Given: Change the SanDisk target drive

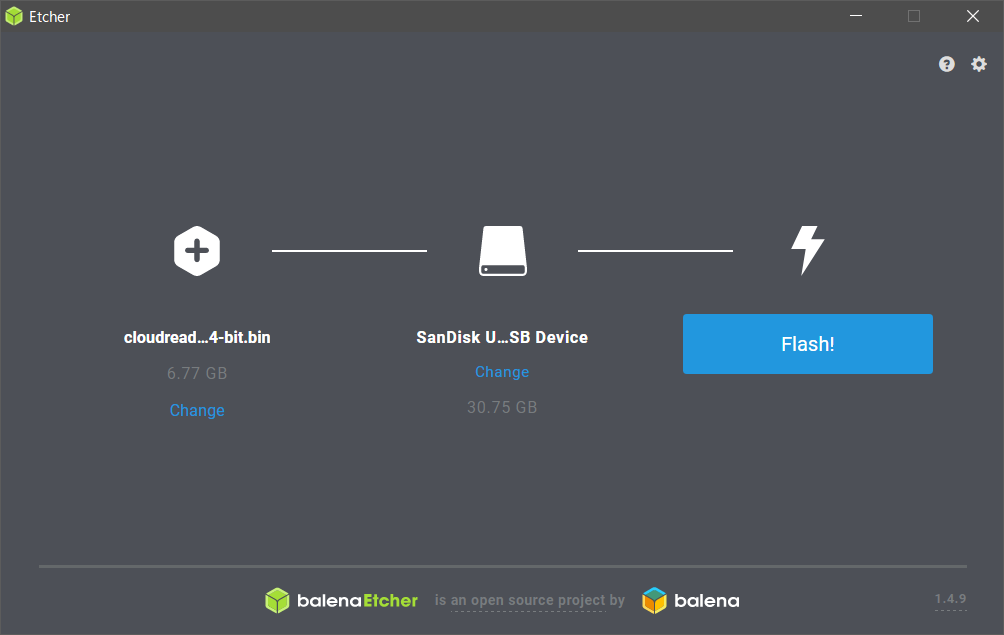Looking at the screenshot, I should pyautogui.click(x=502, y=372).
